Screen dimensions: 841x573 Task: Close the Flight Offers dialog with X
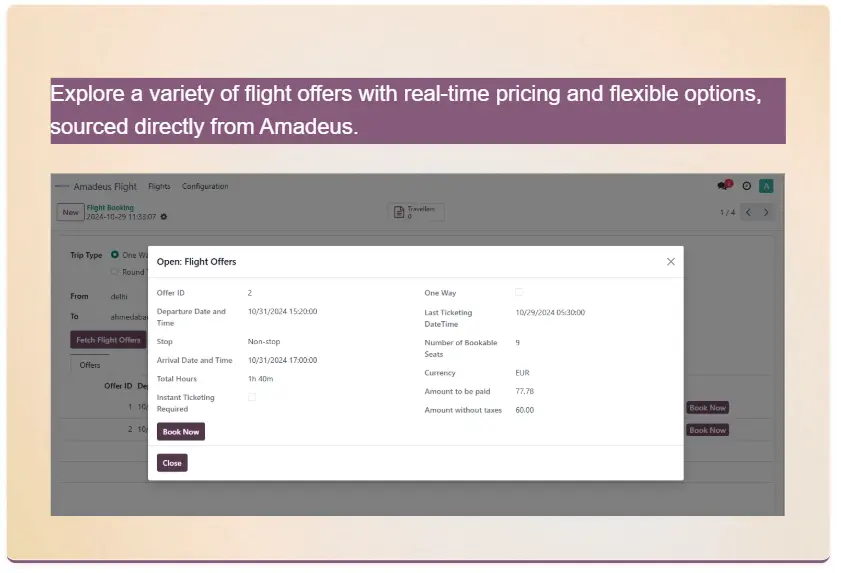[x=671, y=262]
